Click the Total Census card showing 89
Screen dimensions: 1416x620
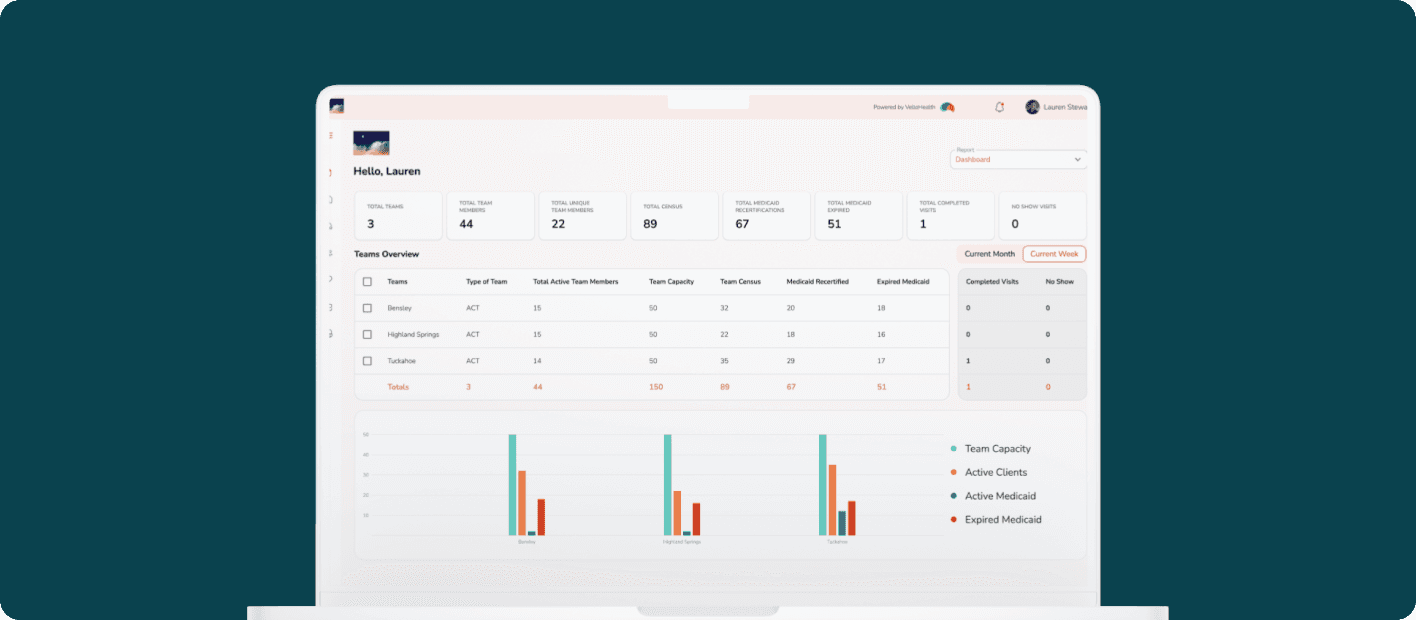[x=674, y=215]
